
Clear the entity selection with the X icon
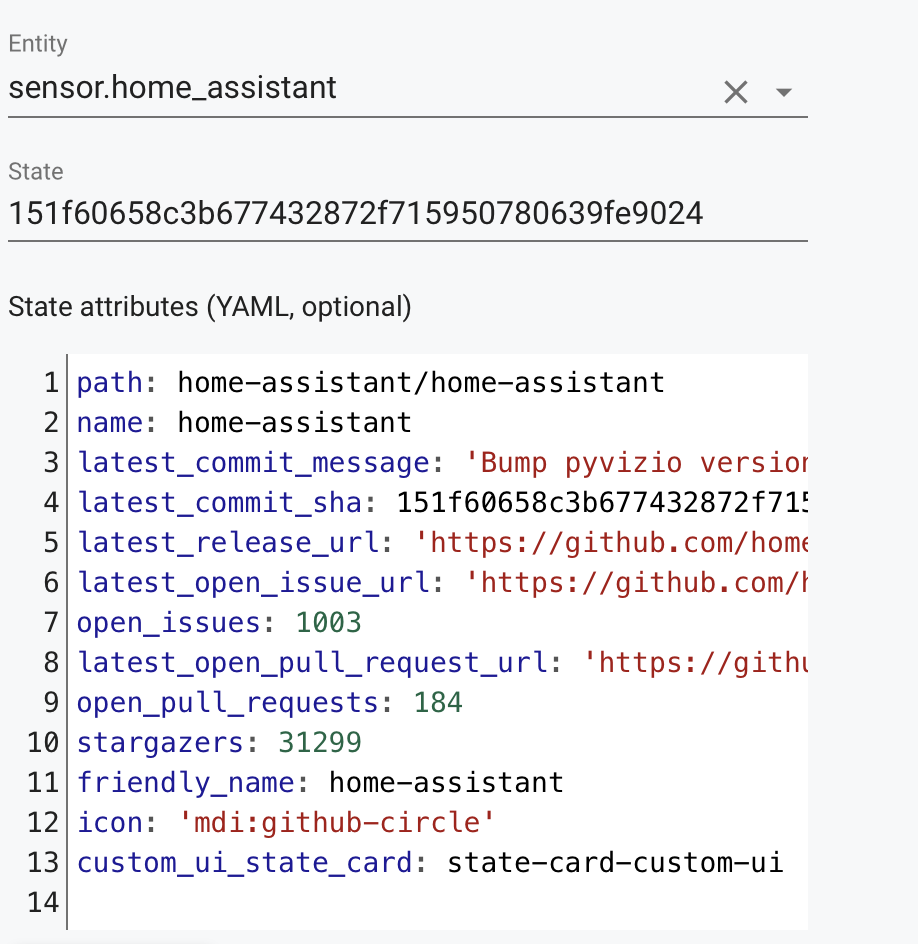click(x=736, y=92)
